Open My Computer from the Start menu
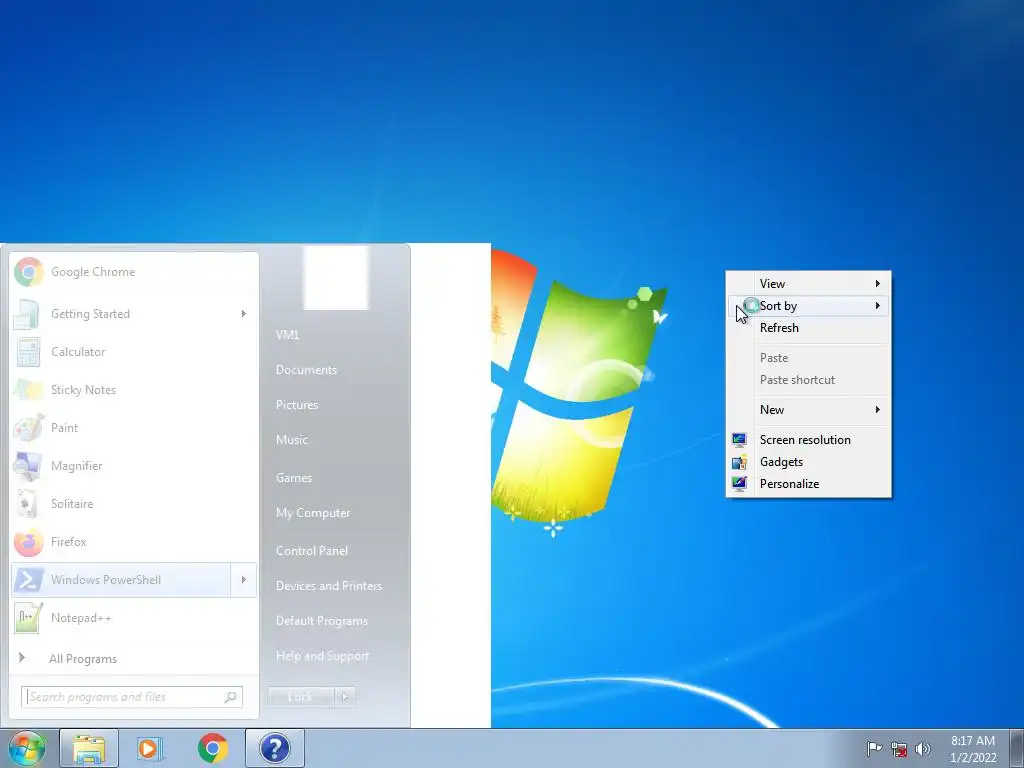1024x768 pixels. coord(313,513)
